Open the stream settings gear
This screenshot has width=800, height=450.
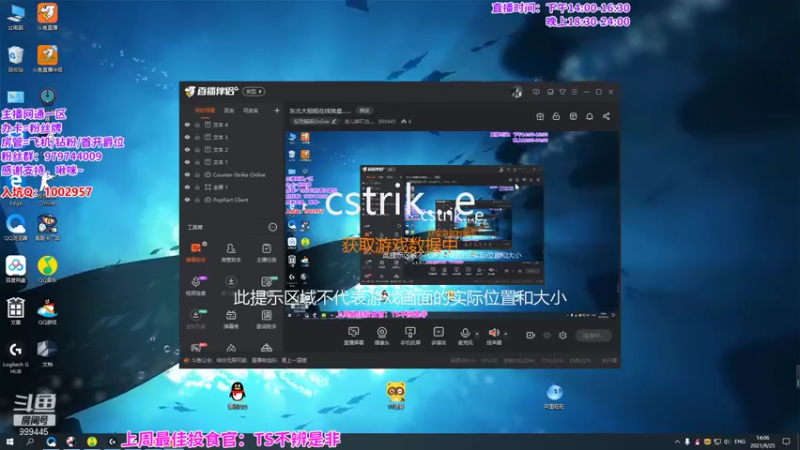click(x=563, y=335)
